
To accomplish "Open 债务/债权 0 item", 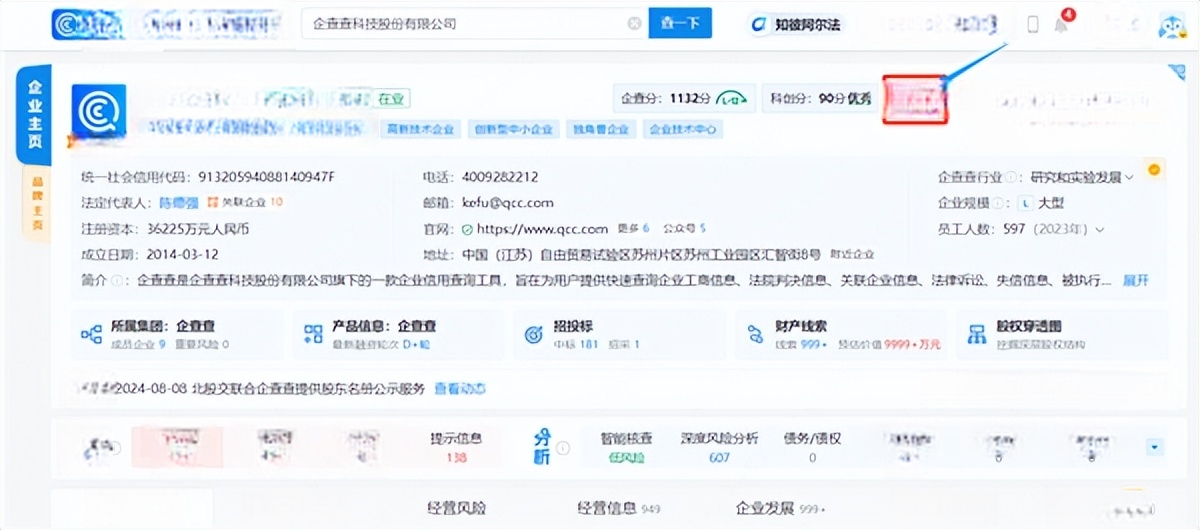I will point(813,447).
